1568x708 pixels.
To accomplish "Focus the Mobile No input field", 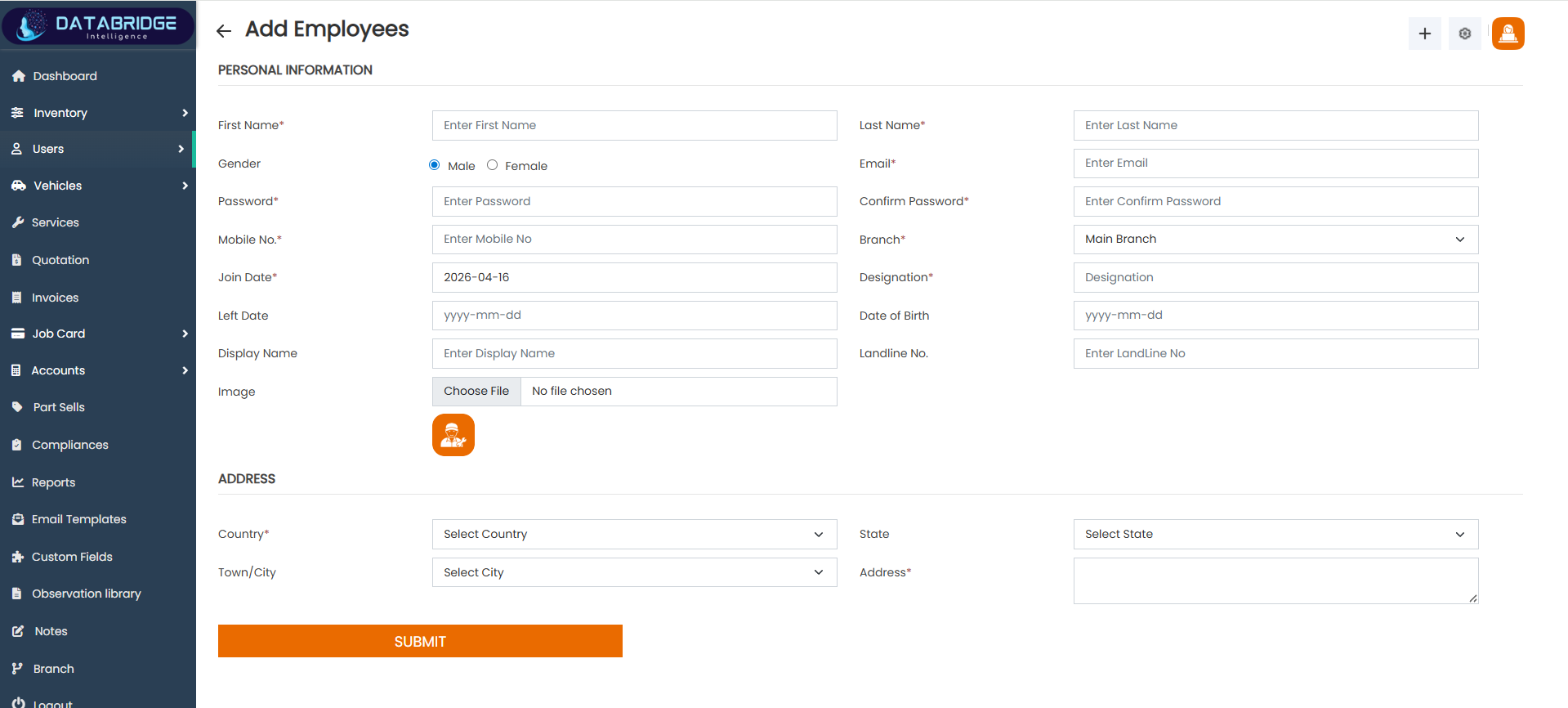I will (x=634, y=240).
